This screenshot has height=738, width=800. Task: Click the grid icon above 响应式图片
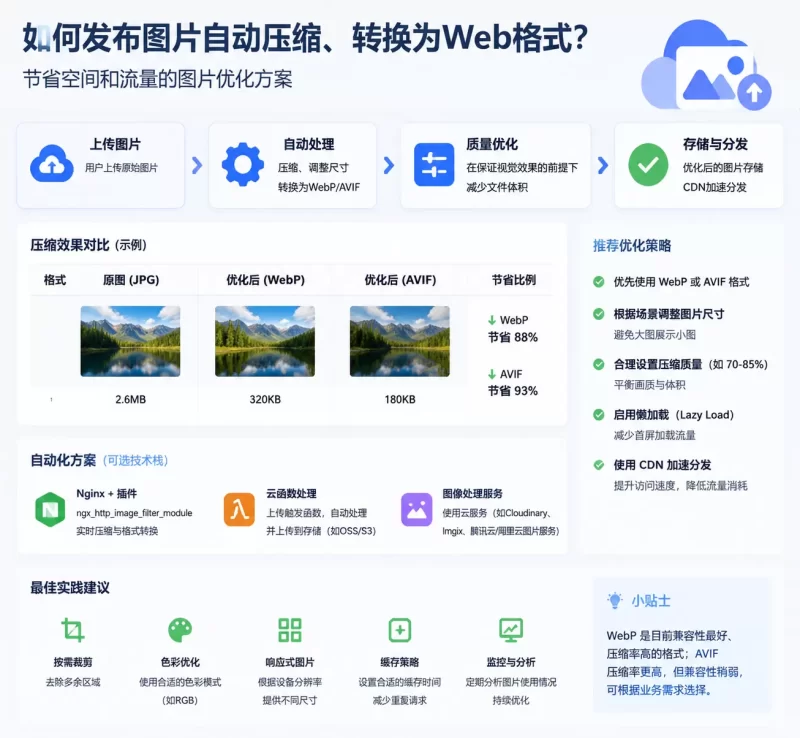(290, 630)
